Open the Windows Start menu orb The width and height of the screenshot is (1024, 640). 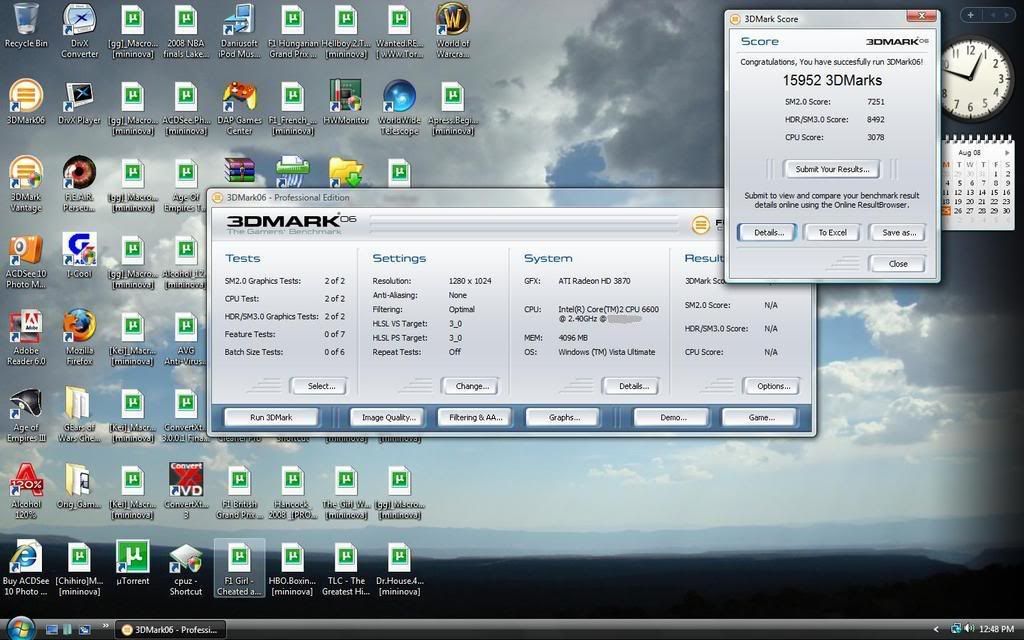pos(21,628)
